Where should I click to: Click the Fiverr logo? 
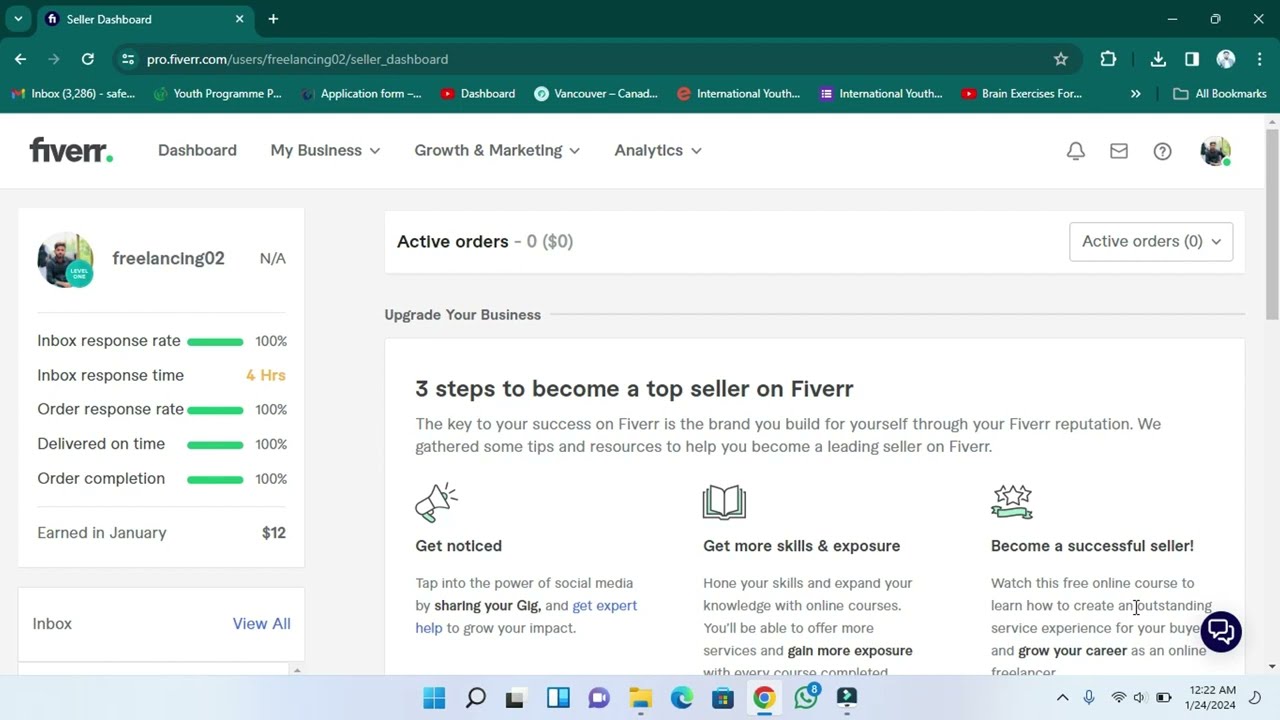point(71,150)
